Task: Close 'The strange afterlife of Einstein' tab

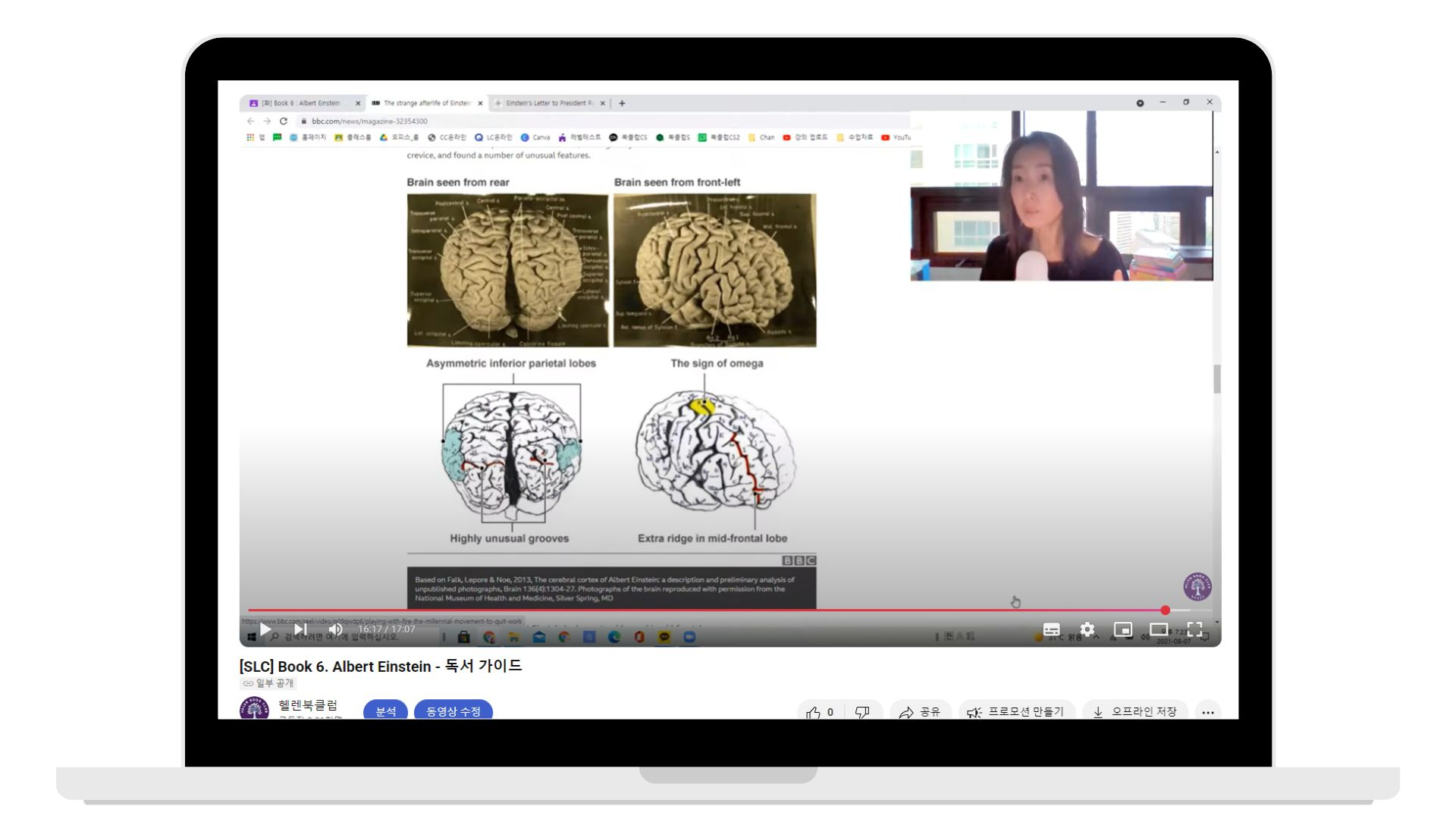Action: click(x=480, y=103)
